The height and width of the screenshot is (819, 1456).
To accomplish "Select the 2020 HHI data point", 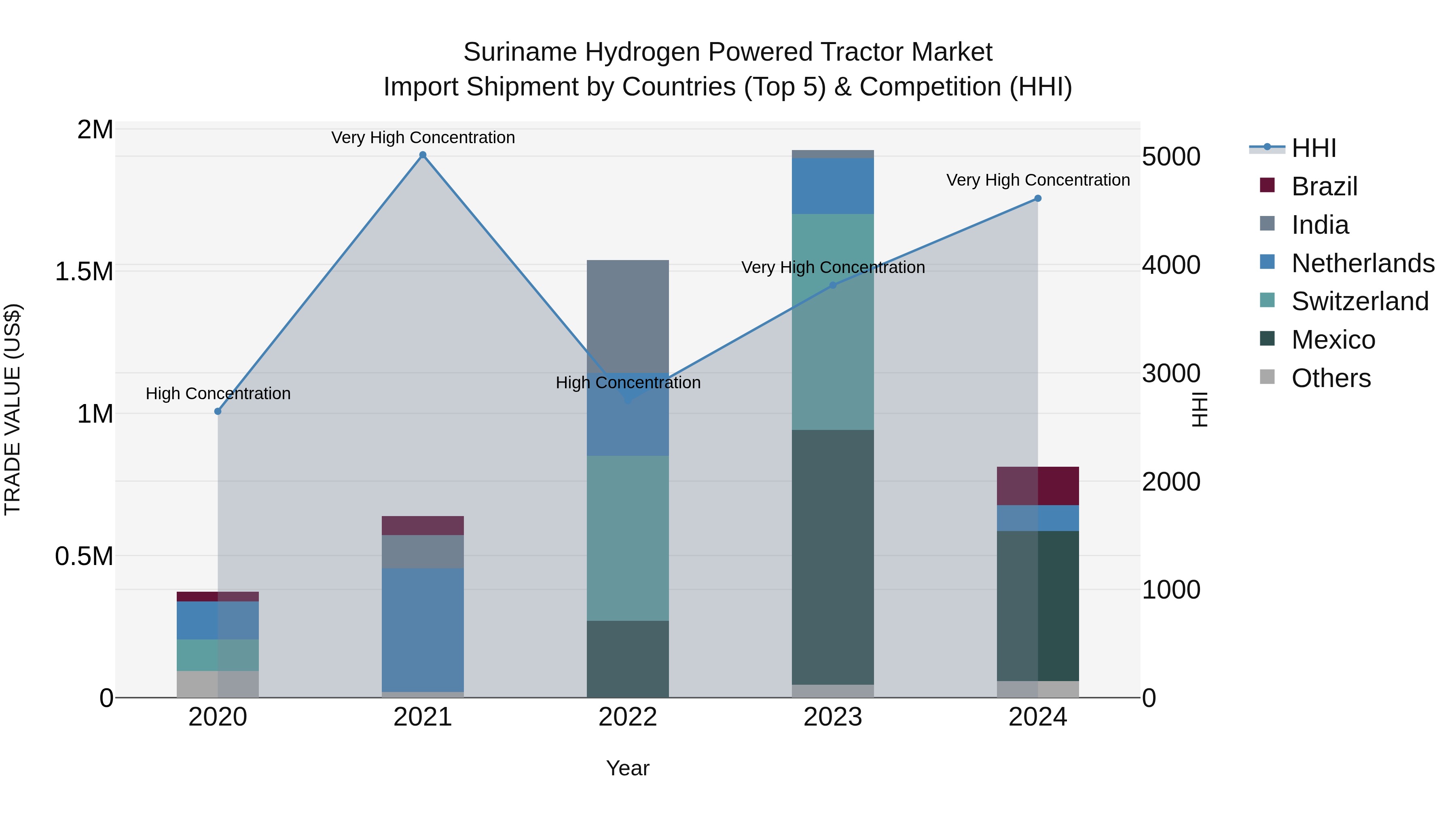I will click(x=218, y=411).
